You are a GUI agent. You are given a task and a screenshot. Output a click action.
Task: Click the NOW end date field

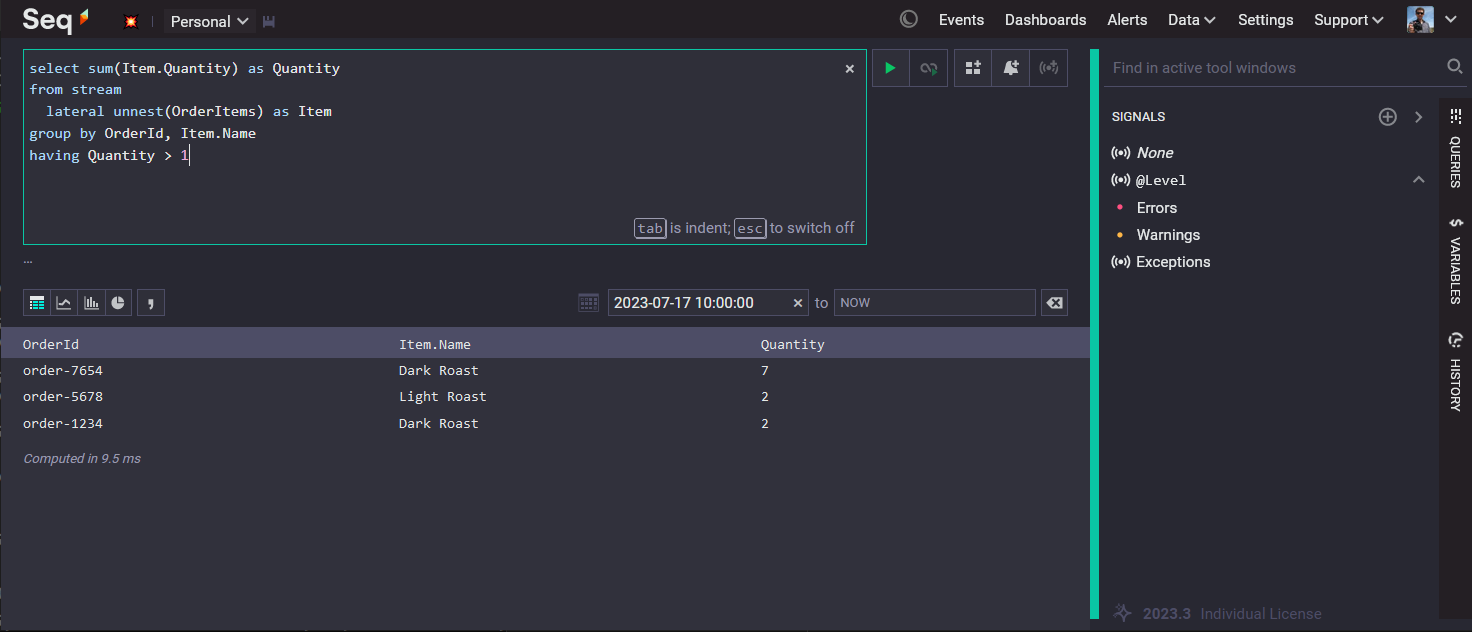(x=934, y=302)
